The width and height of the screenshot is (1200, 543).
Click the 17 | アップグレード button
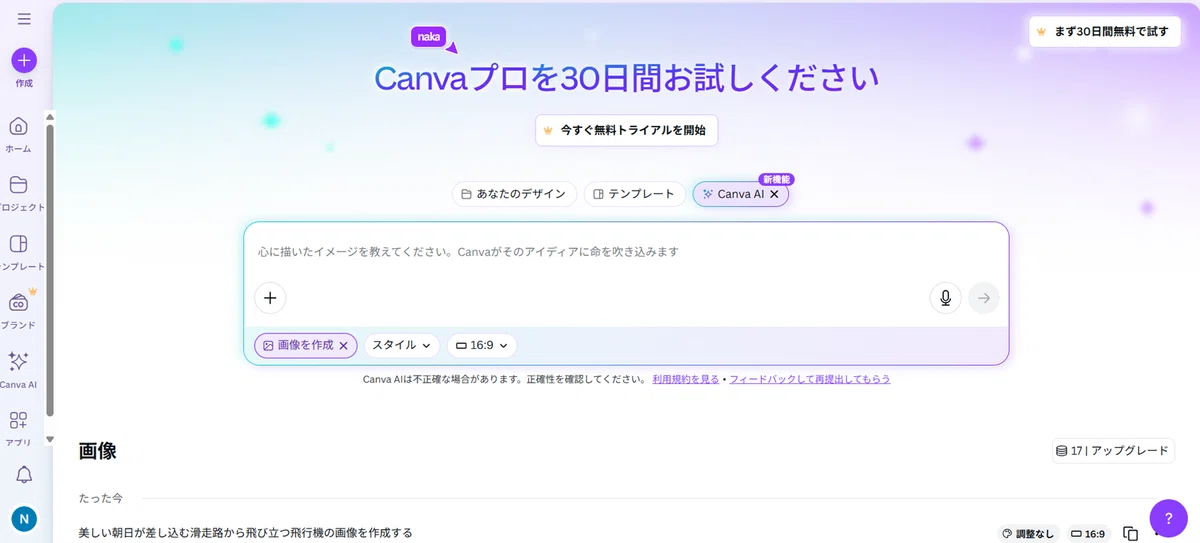point(1113,451)
